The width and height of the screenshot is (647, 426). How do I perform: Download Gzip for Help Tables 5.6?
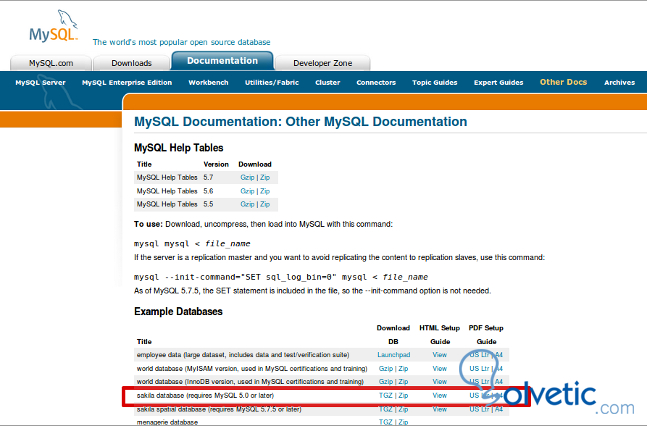247,191
